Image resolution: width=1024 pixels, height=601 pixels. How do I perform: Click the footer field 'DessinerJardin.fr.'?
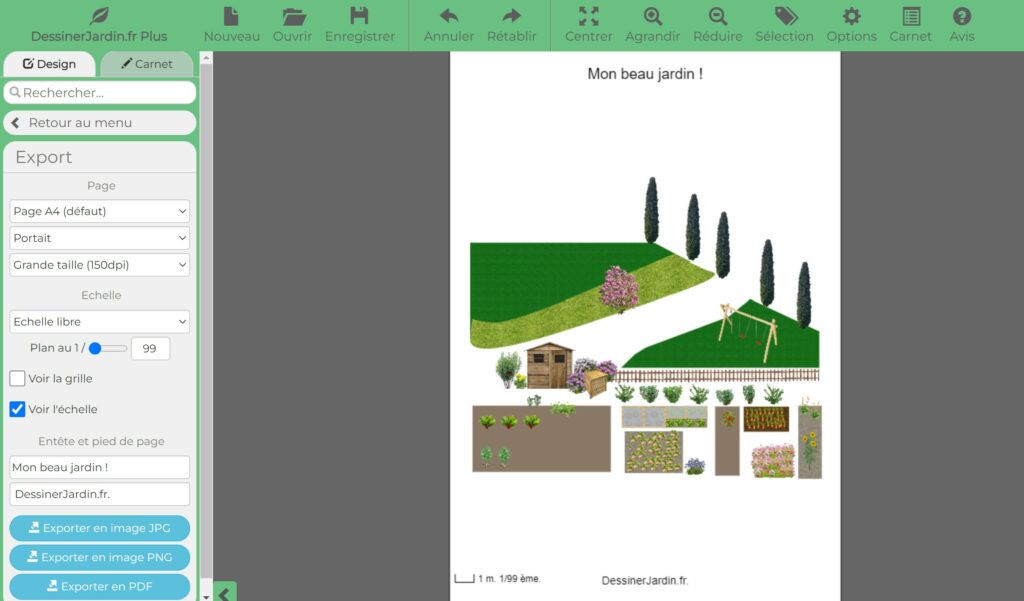[100, 494]
